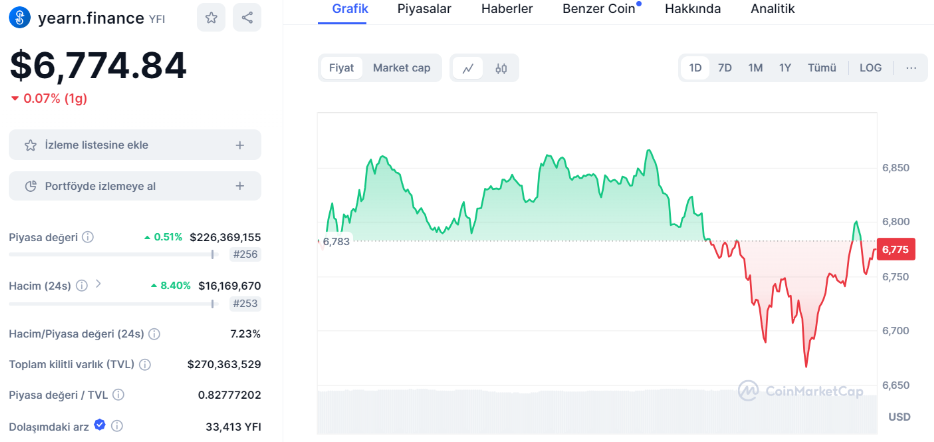Click the $16,169,670 volume value
The image size is (934, 442).
229,285
